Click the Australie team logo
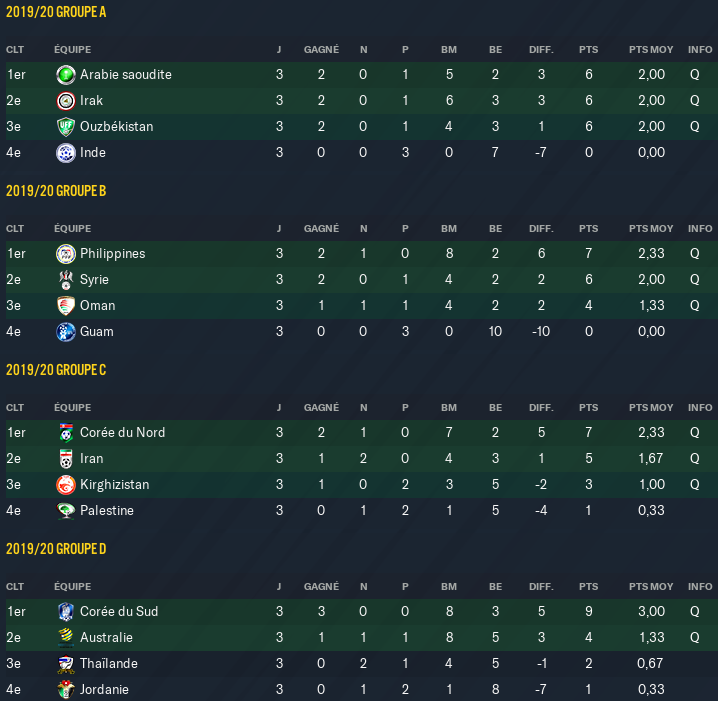Viewport: 718px width, 701px height. point(65,638)
